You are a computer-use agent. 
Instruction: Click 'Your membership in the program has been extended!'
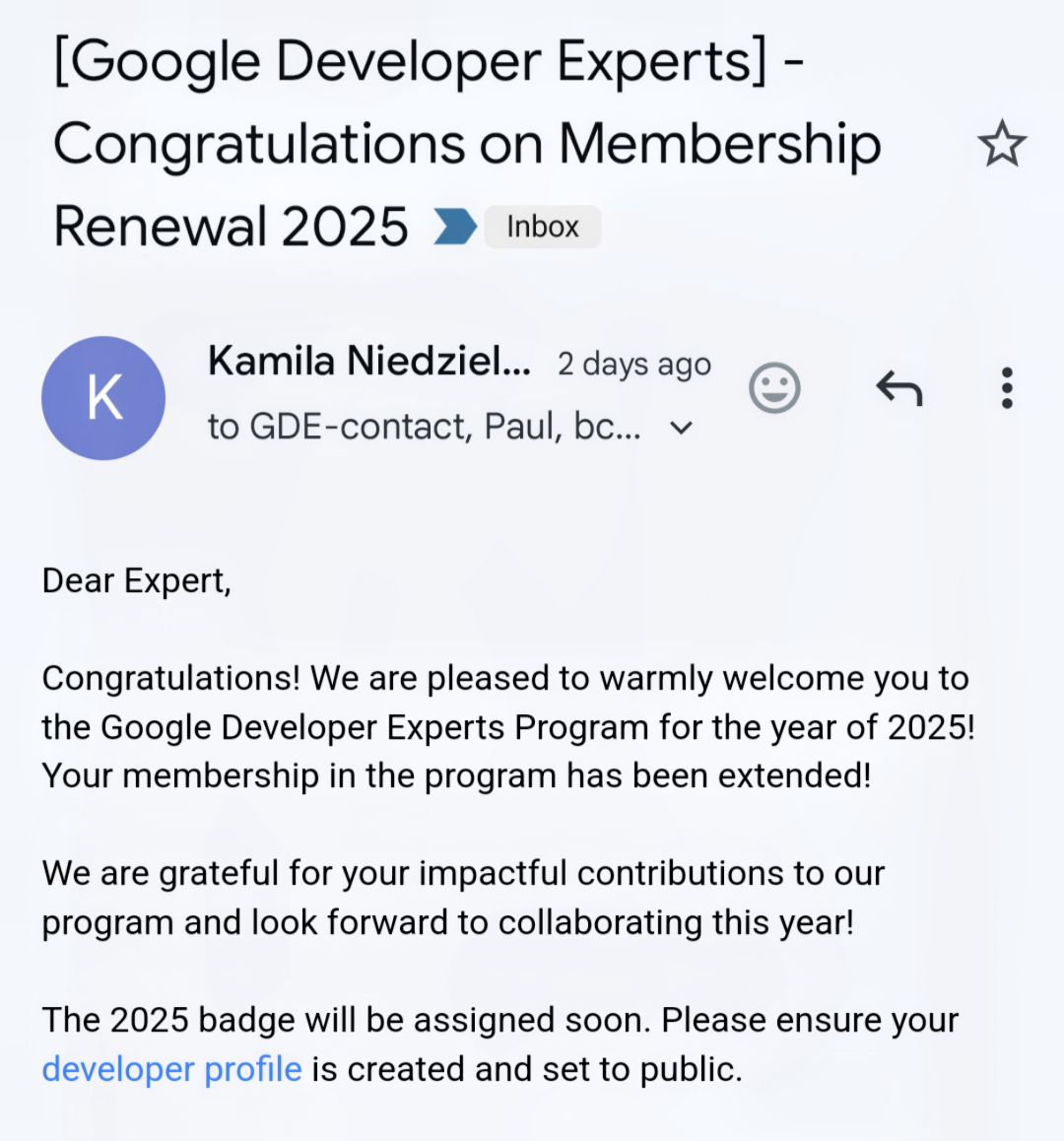click(456, 775)
